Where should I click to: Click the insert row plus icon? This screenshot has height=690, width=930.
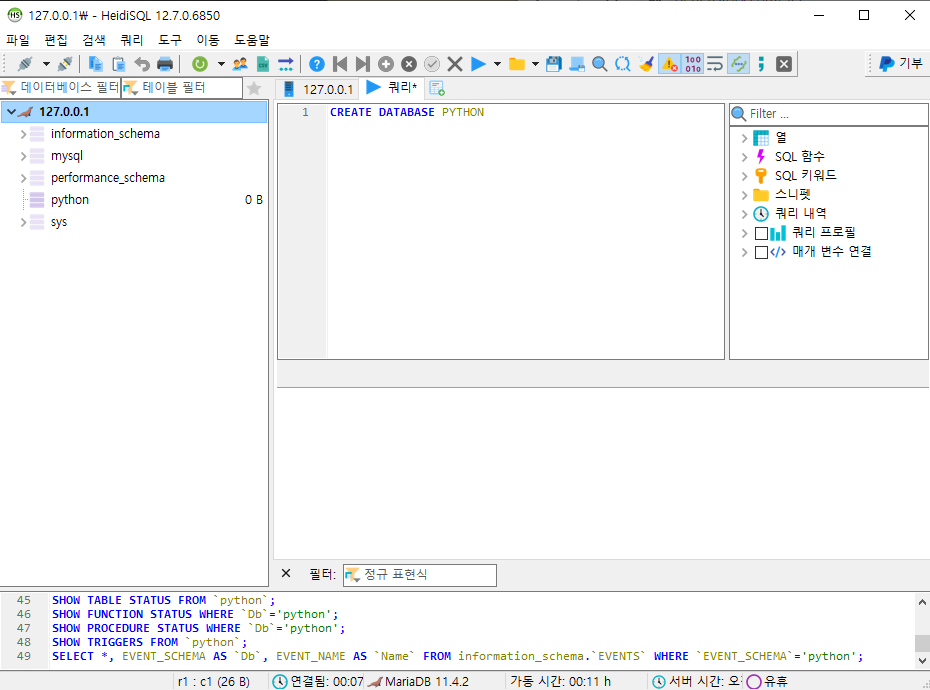386,63
